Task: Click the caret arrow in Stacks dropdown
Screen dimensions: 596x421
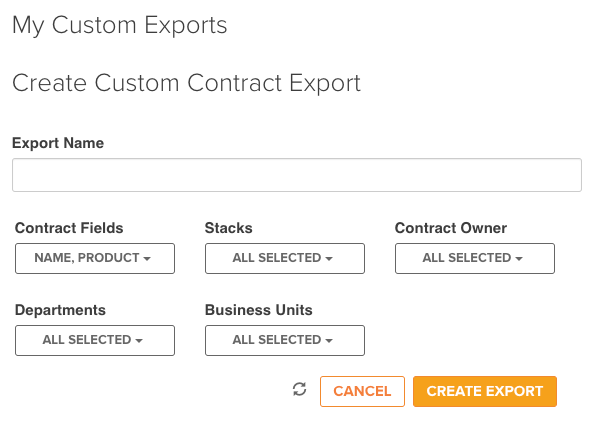Action: [329, 259]
